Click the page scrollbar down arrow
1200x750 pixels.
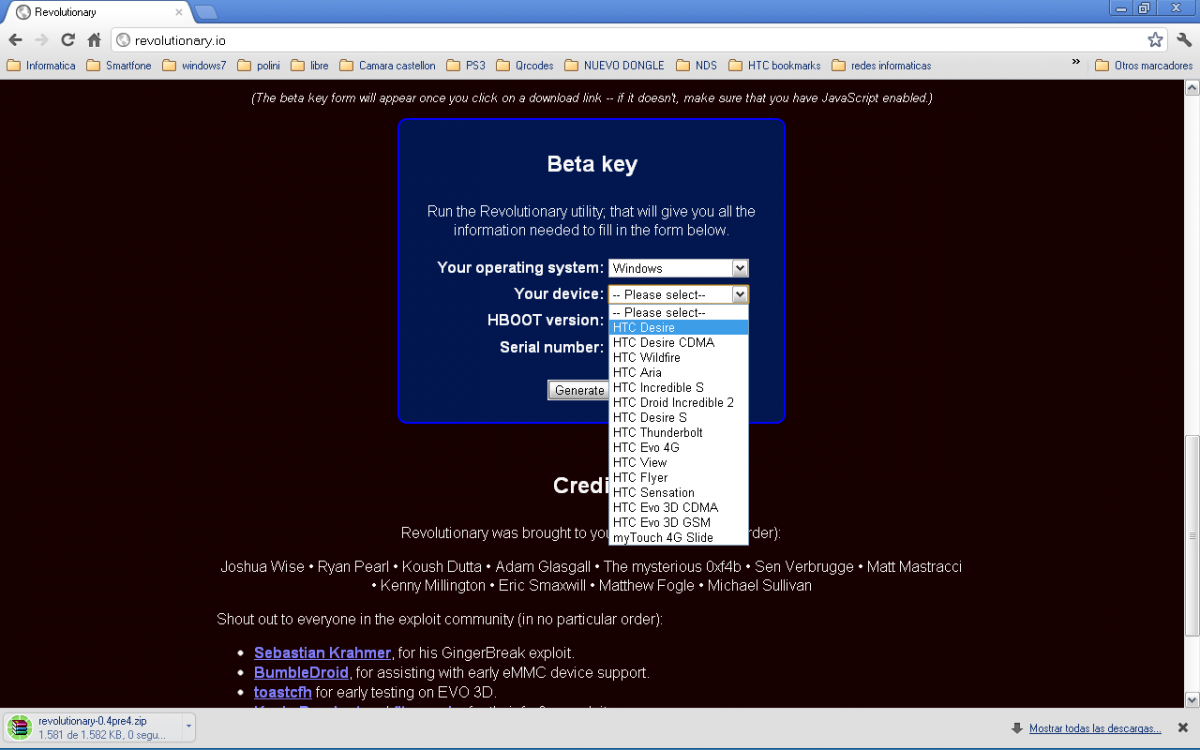pos(1191,700)
